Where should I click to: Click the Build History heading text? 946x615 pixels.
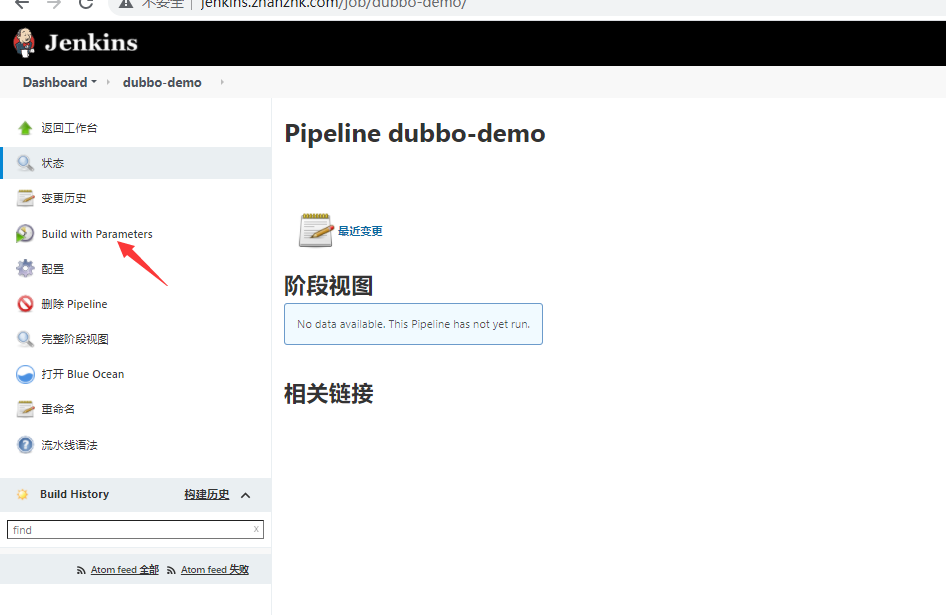click(x=74, y=494)
